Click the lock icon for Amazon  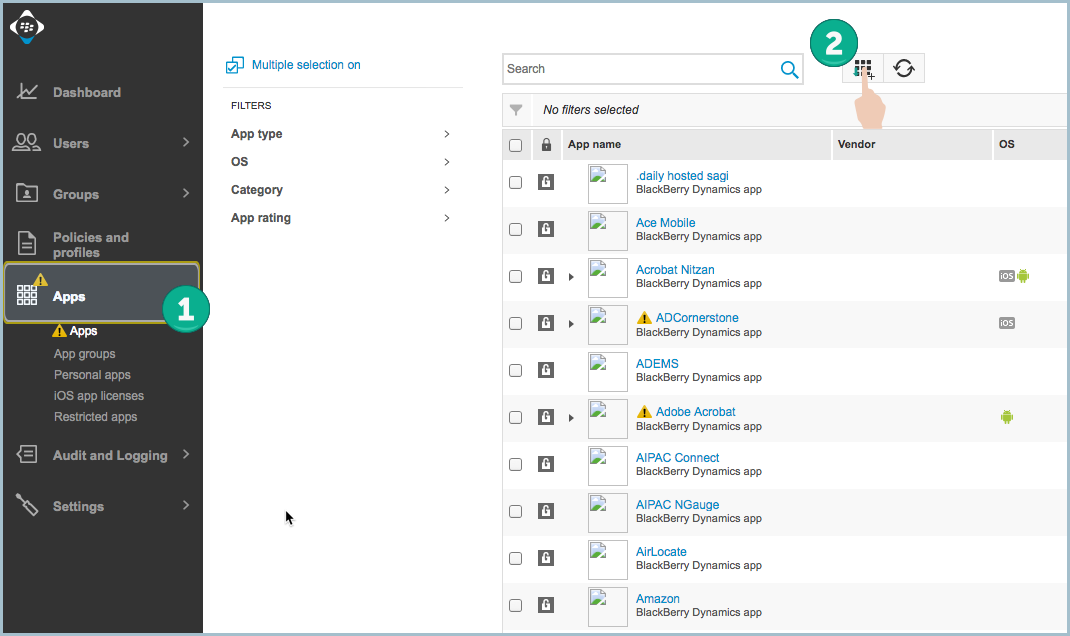pyautogui.click(x=546, y=605)
